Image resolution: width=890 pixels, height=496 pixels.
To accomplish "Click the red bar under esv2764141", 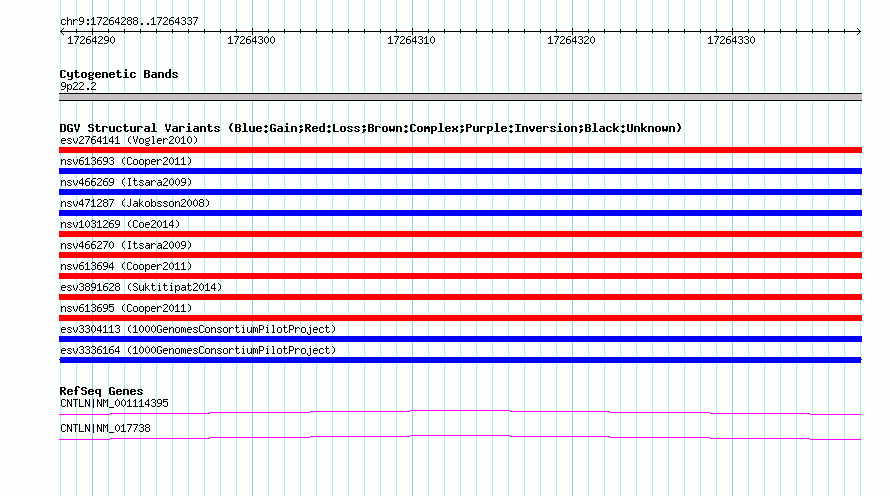I will [460, 150].
